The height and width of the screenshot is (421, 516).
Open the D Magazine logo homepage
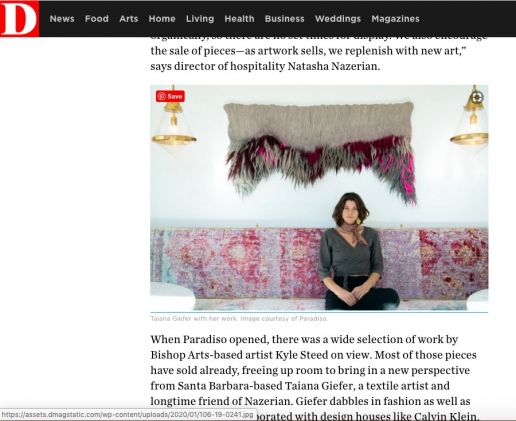[x=19, y=18]
